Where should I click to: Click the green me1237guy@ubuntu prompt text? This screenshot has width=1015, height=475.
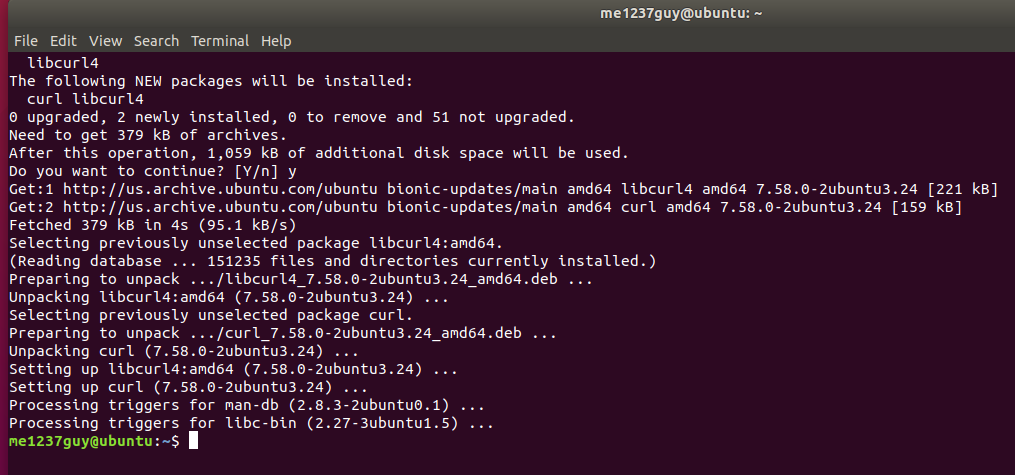point(81,441)
